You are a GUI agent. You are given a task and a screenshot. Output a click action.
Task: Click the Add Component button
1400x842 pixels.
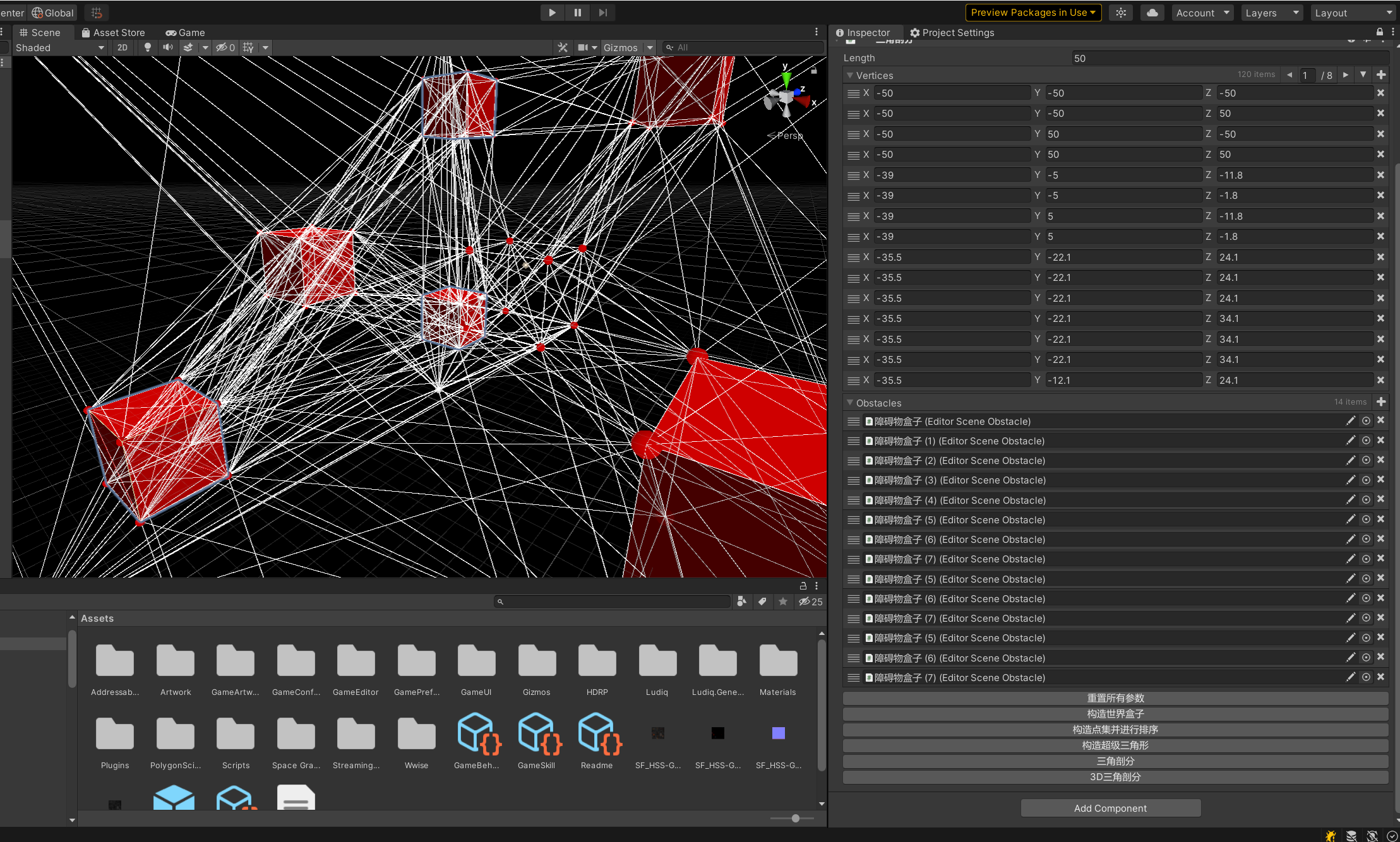tap(1110, 808)
